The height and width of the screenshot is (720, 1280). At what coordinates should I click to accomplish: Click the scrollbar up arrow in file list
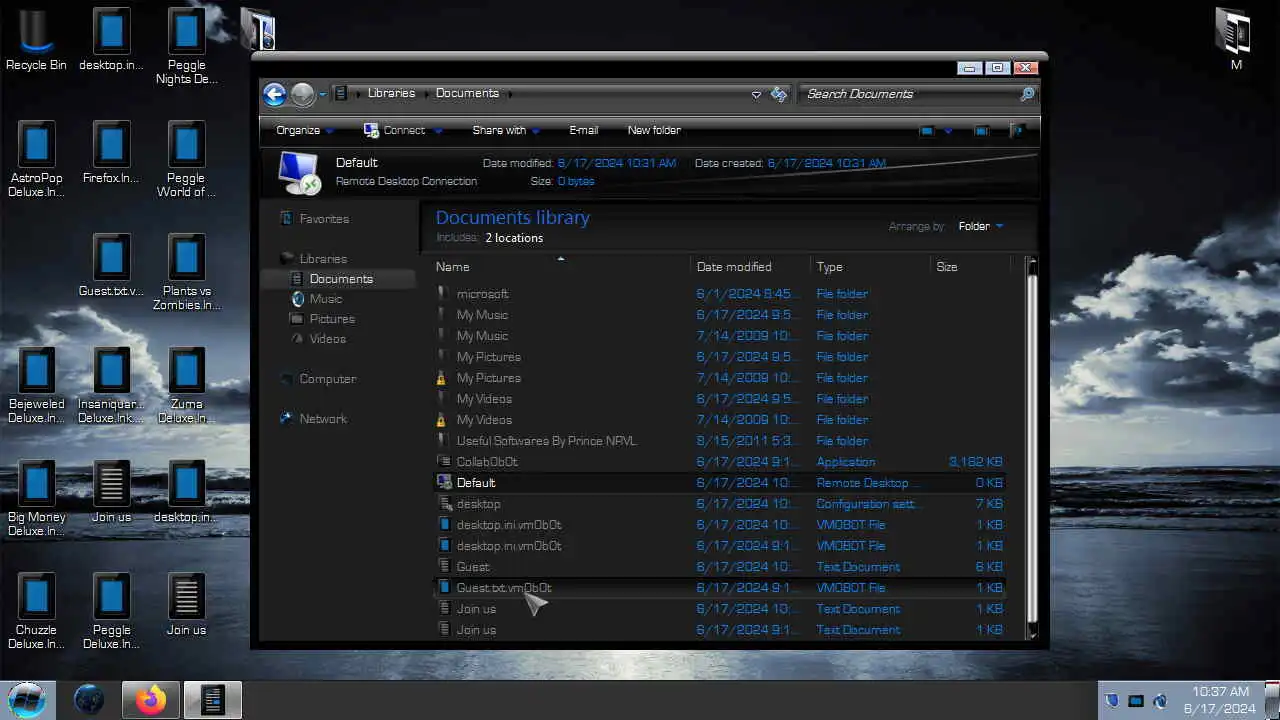(1031, 264)
